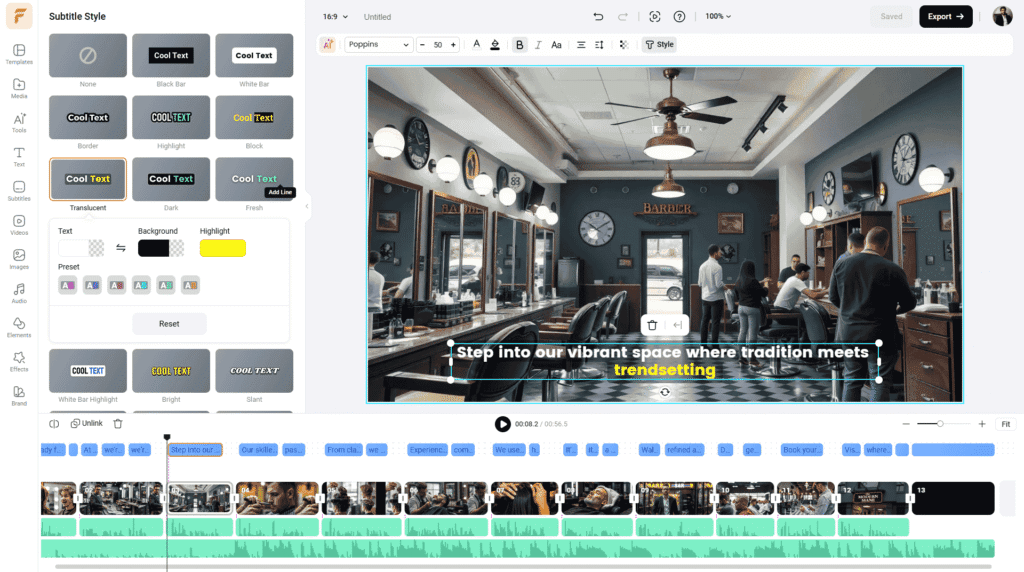Apply the first color preset
This screenshot has width=1024, height=572.
coord(67,285)
